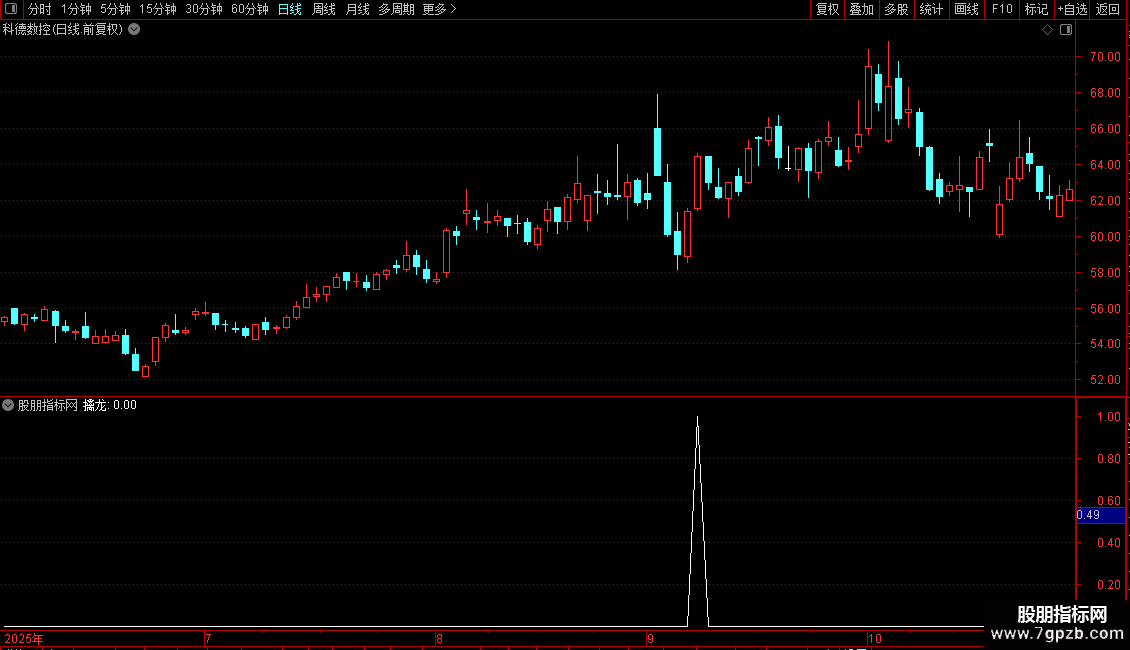The height and width of the screenshot is (650, 1130).
Task: Click the 统计 statistics button
Action: (x=930, y=9)
